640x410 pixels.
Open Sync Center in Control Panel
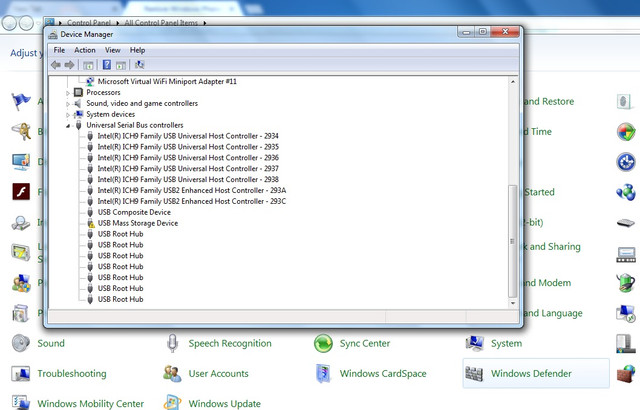point(364,344)
